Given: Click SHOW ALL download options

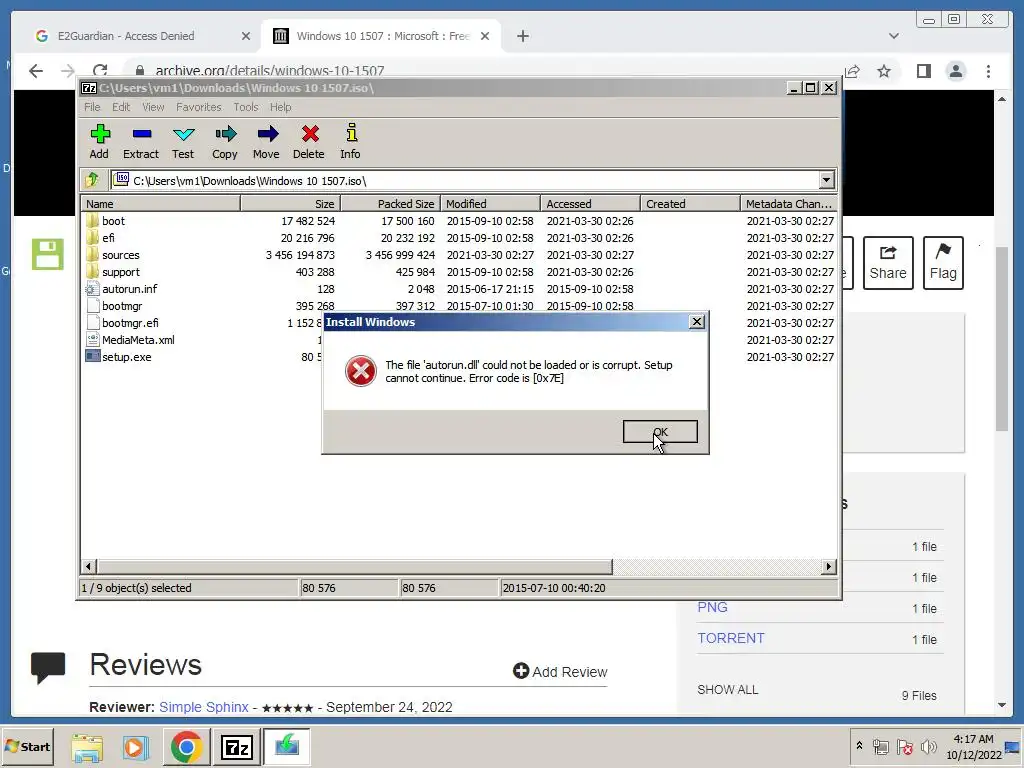Looking at the screenshot, I should pos(728,690).
